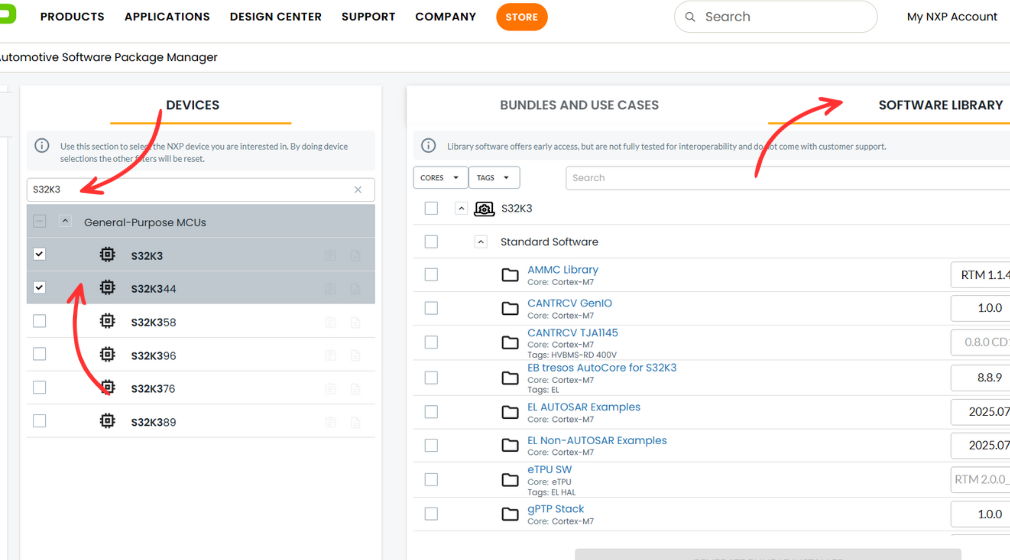Screen dimensions: 1010x560
Task: Open the COMPANY menu
Action: click(x=446, y=17)
